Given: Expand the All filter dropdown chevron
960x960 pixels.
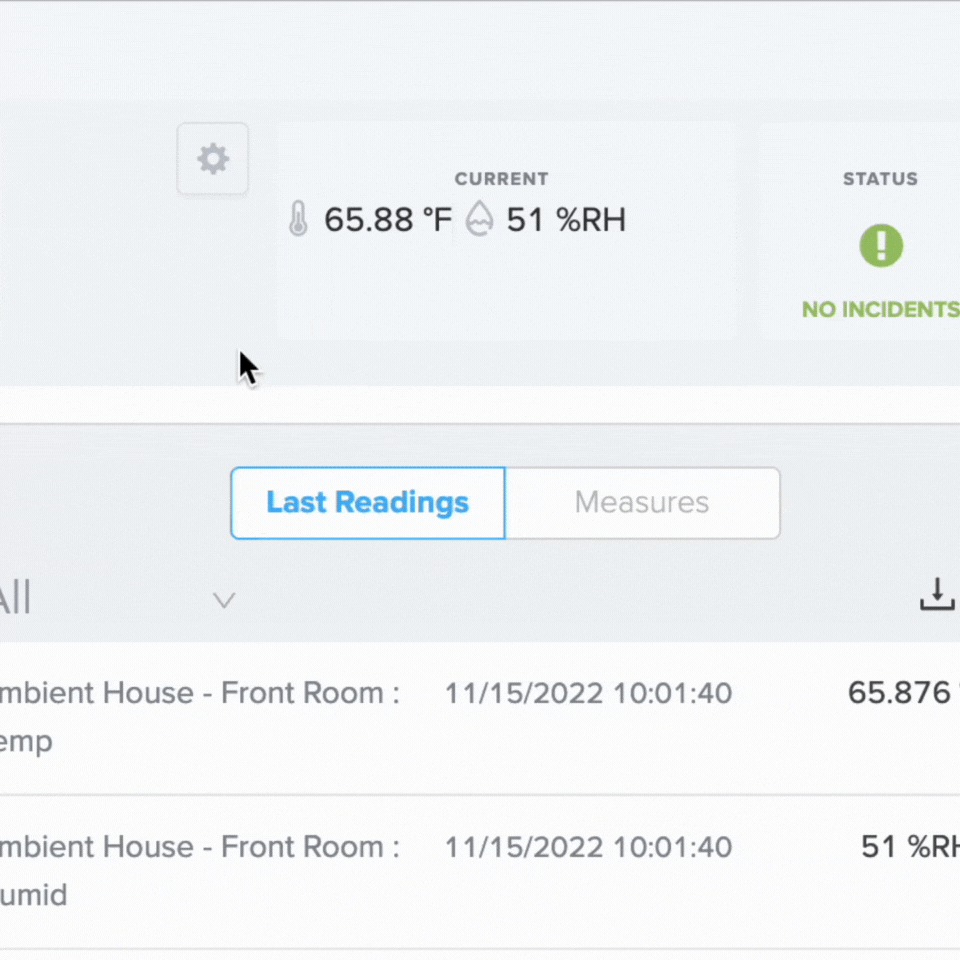Looking at the screenshot, I should pos(224,600).
